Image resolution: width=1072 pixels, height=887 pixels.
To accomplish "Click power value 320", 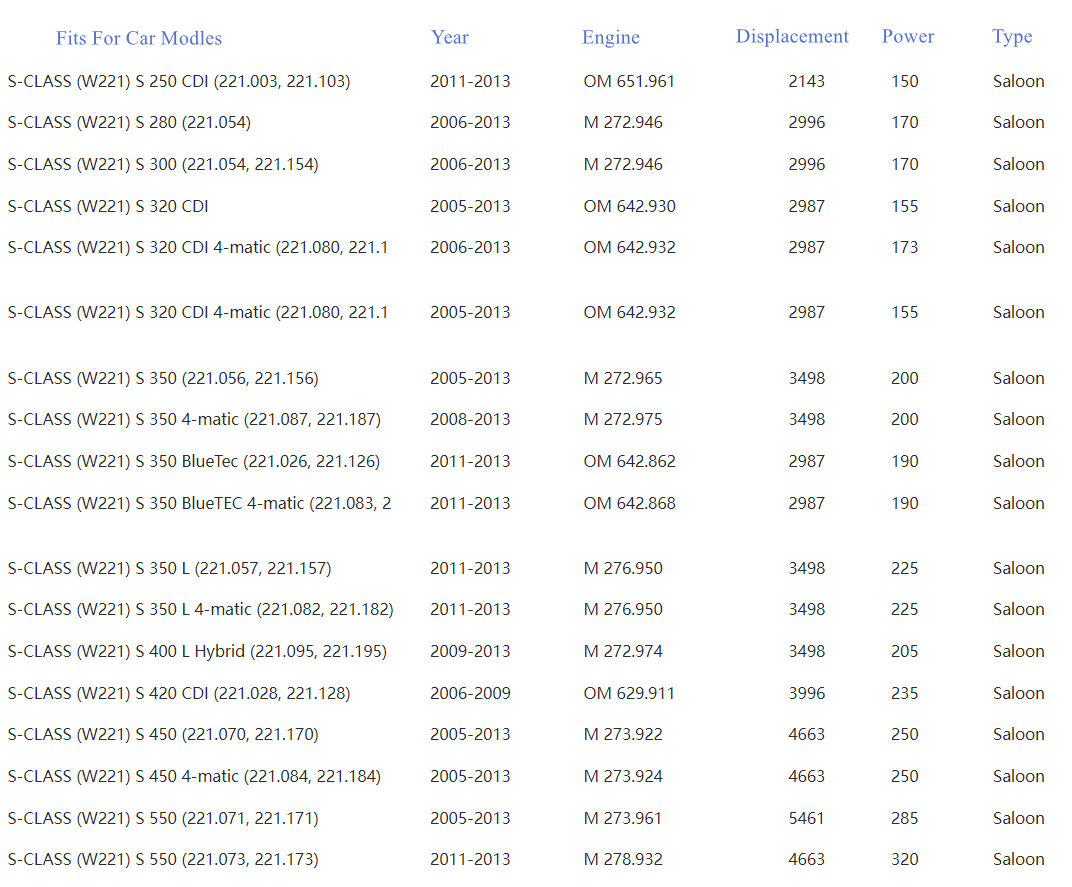I will [904, 859].
